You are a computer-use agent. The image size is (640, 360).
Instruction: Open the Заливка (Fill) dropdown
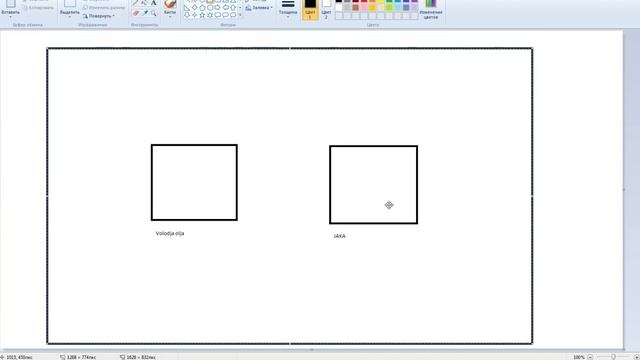click(x=259, y=8)
